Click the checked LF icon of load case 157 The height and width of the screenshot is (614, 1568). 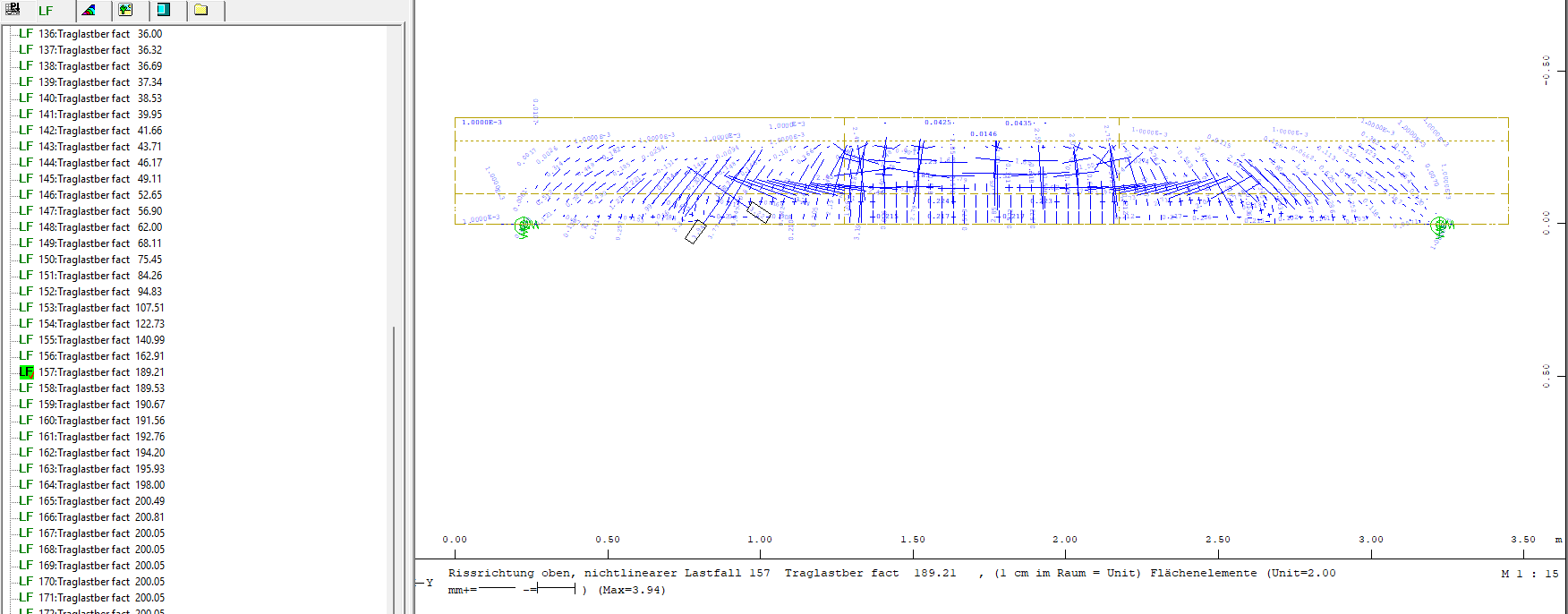coord(26,372)
